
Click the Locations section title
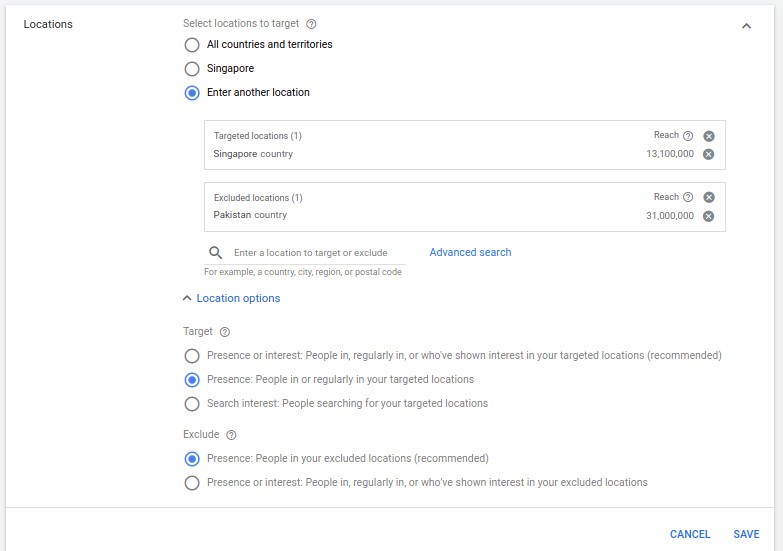(x=48, y=24)
